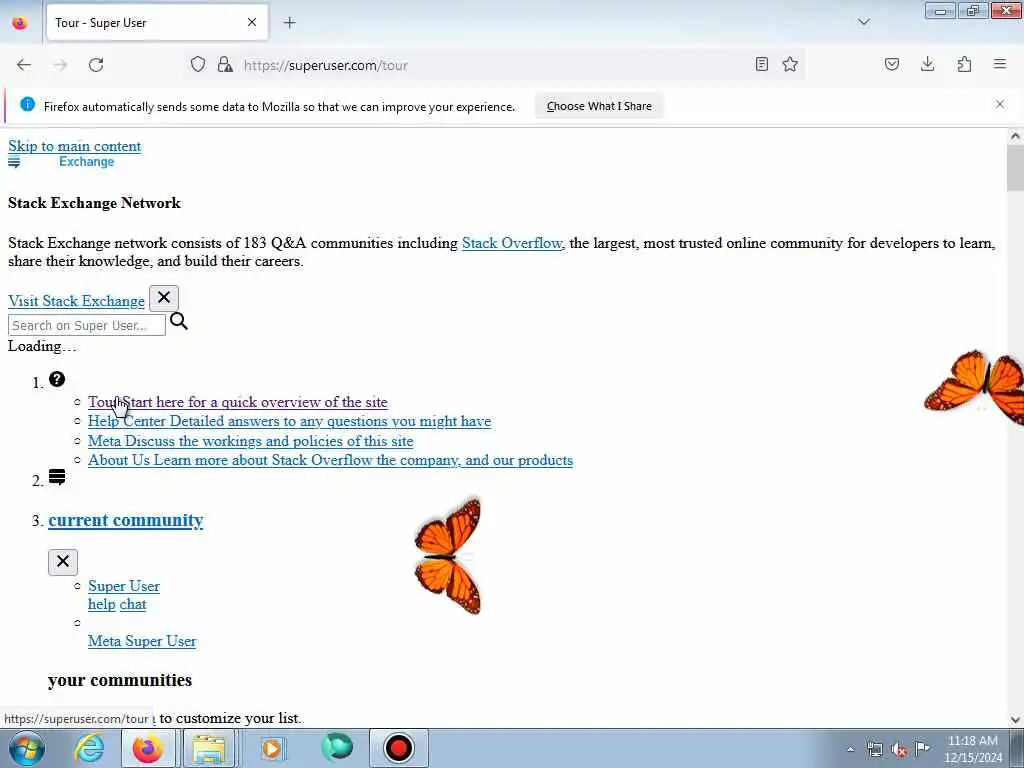The image size is (1024, 768).
Task: Click the address bar URL superuser.com/tour
Action: pos(325,65)
